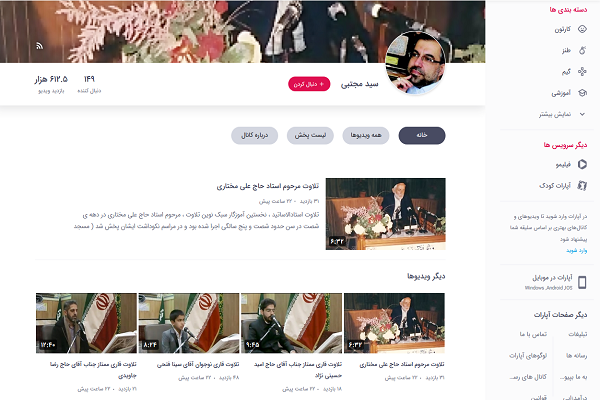Open the Filimo service icon
This screenshot has height=400, width=600.
pos(582,164)
